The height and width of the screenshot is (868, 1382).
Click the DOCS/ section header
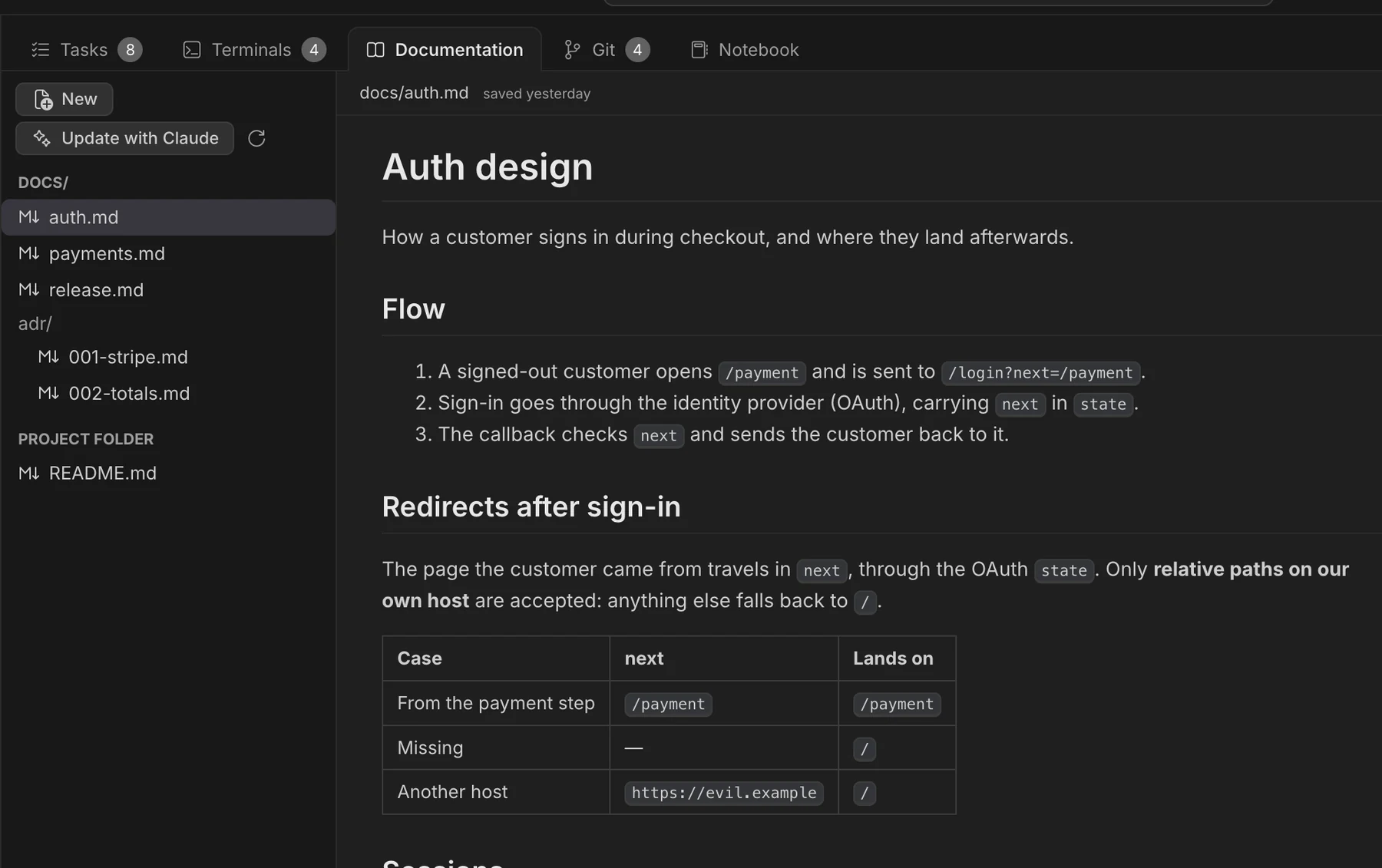[x=43, y=183]
